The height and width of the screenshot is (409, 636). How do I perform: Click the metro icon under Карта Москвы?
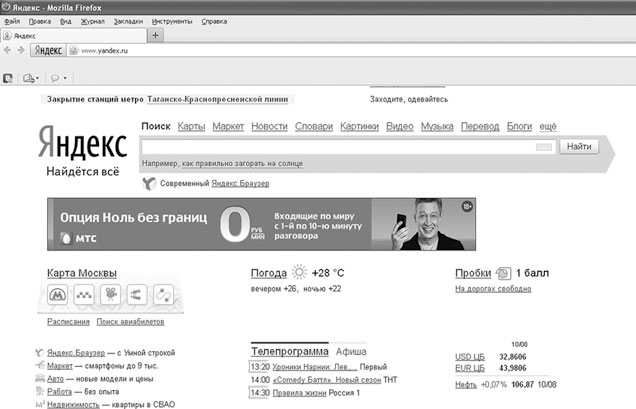59,295
